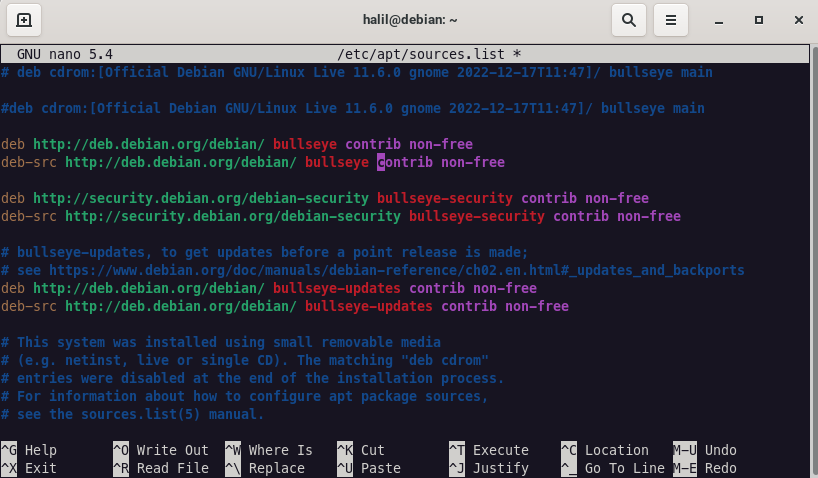Click the ^X Exit shortcut
818x478 pixels.
pyautogui.click(x=29, y=468)
